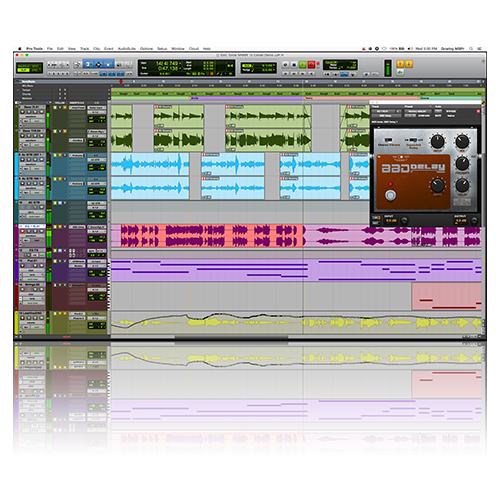Click Return to Zero below the transport
The width and height of the screenshot is (500, 500).
[x=286, y=74]
